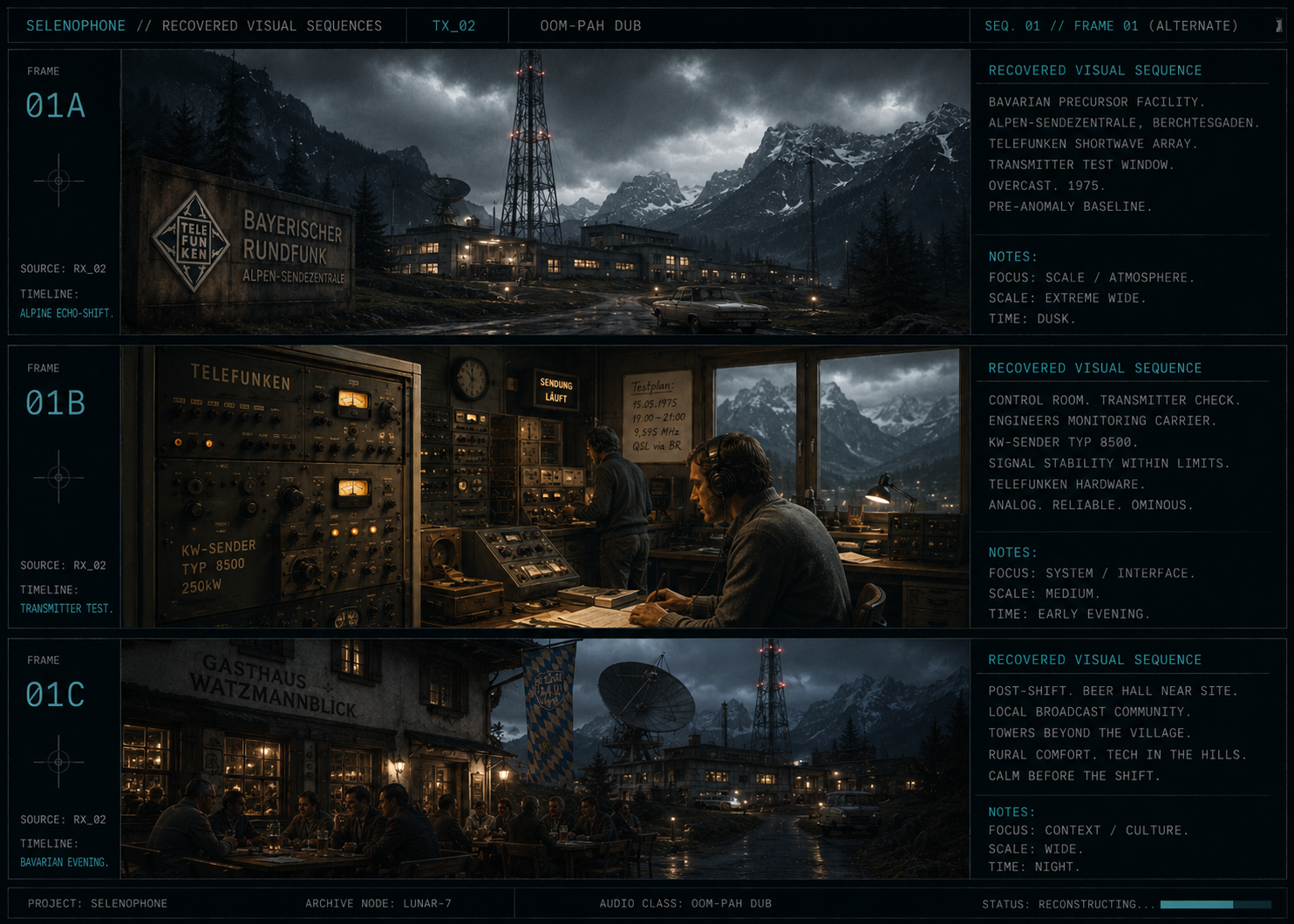Click AUDIO CLASS: OOM-PAH DUB in the footer

point(685,904)
